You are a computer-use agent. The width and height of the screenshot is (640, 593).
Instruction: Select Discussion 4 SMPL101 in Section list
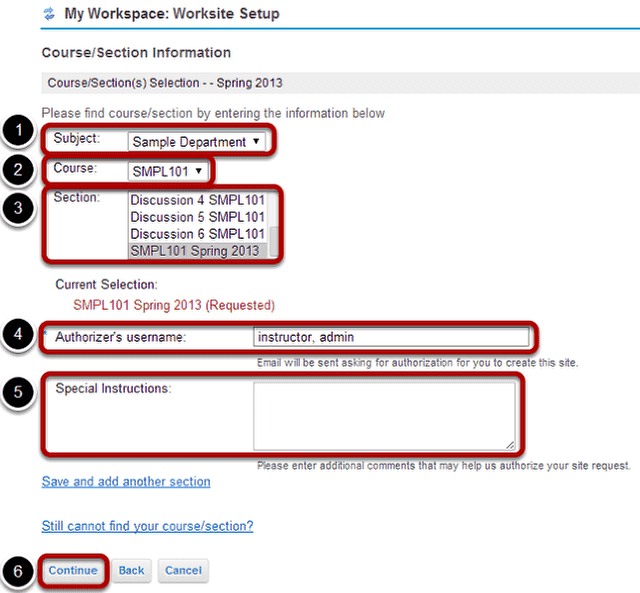tap(198, 200)
